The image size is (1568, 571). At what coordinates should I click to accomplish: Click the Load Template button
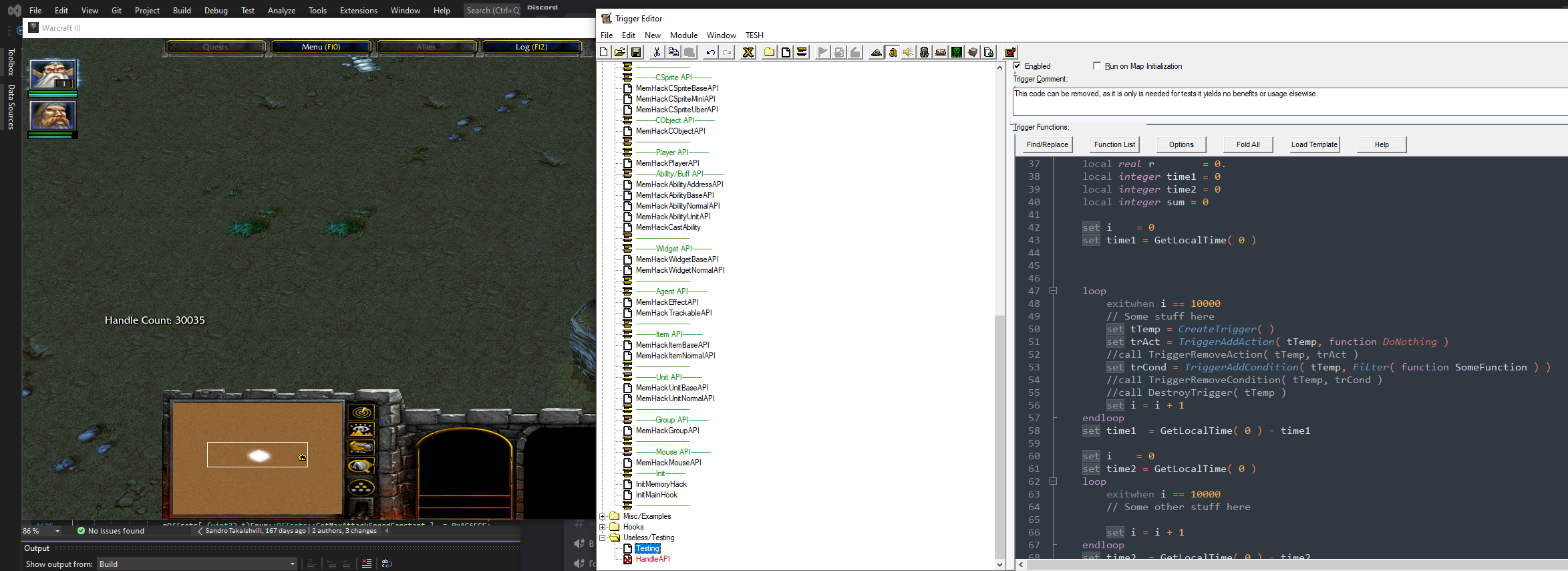[x=1314, y=144]
